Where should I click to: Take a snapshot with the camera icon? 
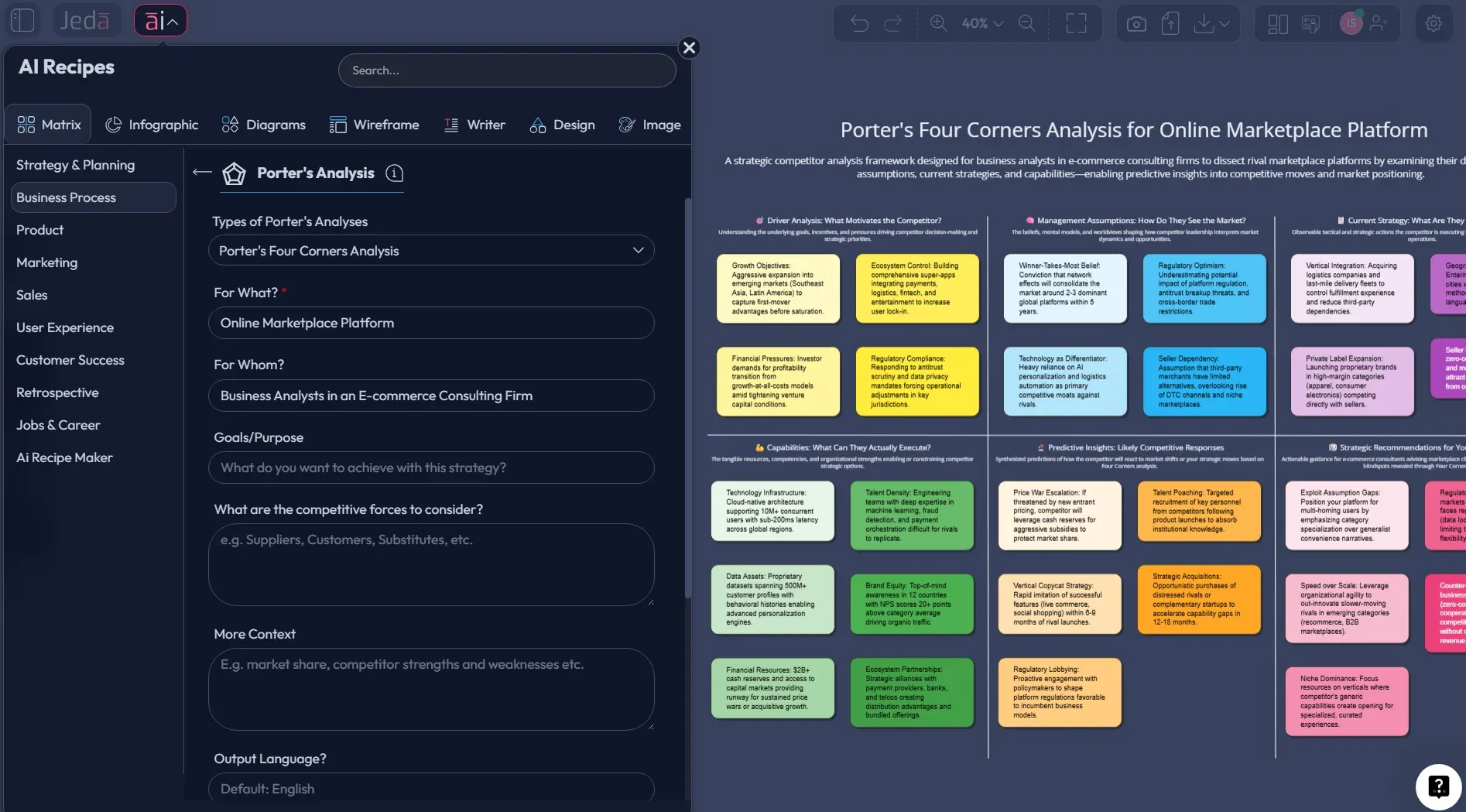(x=1135, y=23)
